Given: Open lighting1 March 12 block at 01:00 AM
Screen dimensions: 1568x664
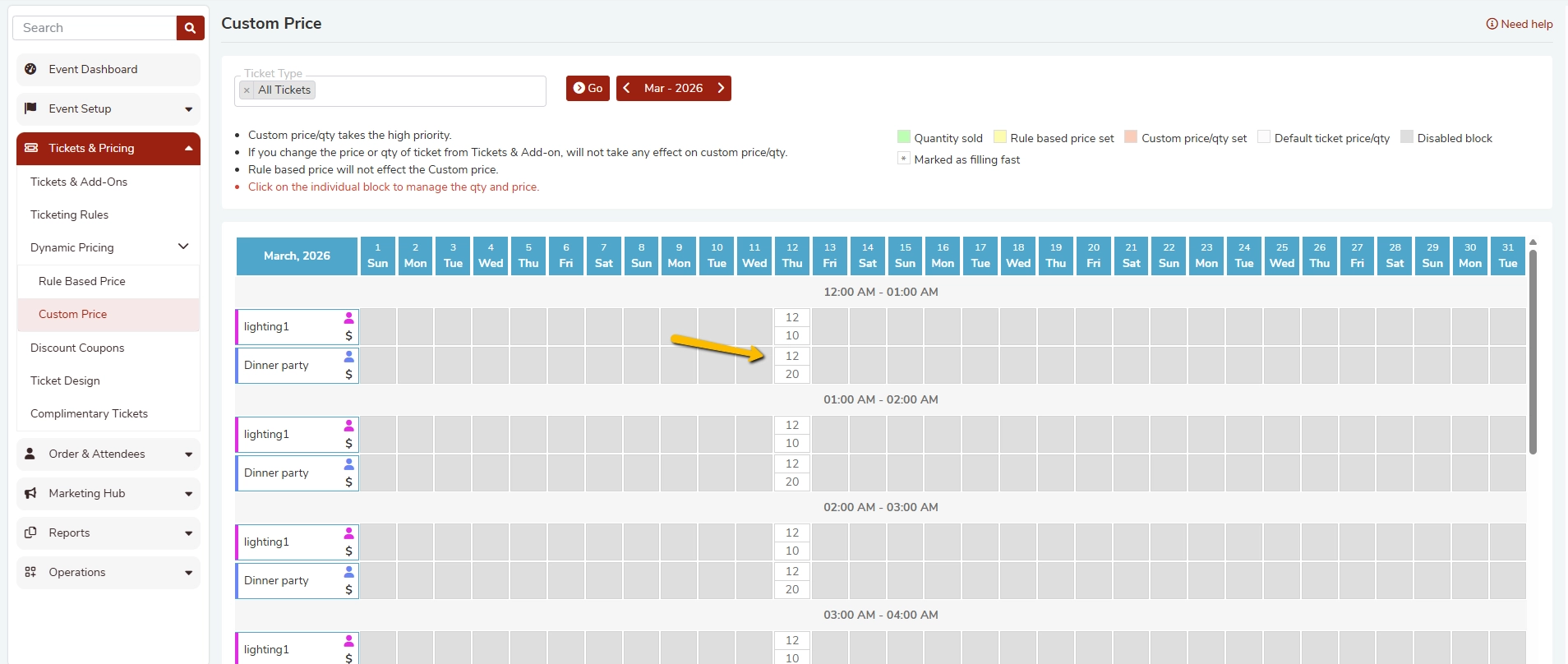Looking at the screenshot, I should click(792, 434).
